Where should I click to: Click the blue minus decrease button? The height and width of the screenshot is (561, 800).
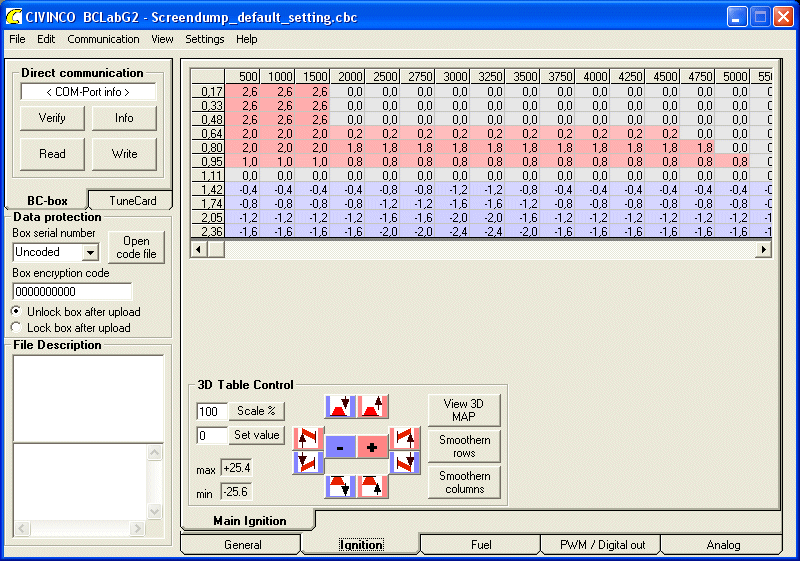pyautogui.click(x=340, y=448)
